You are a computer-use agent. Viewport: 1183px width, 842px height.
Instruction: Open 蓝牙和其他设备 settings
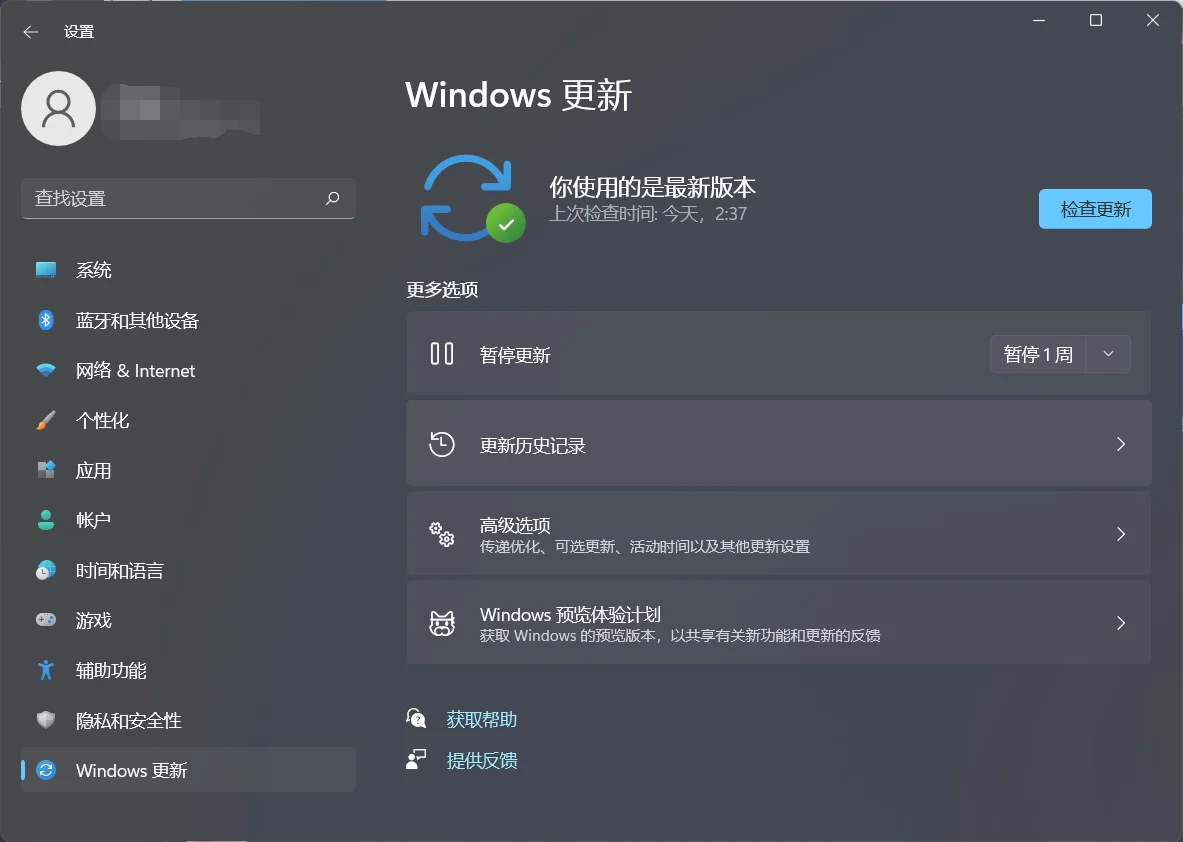coord(188,320)
